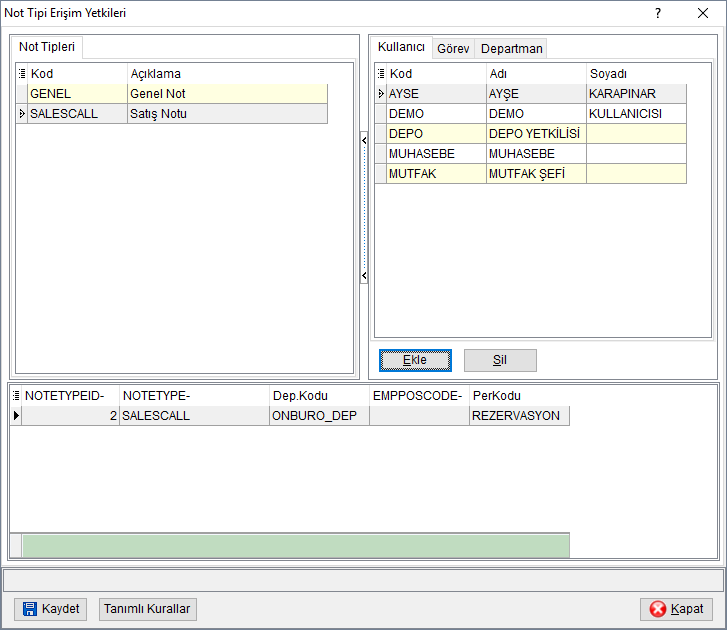Screen dimensions: 727x630
Task: Click the PerKodu column header
Action: tap(519, 395)
